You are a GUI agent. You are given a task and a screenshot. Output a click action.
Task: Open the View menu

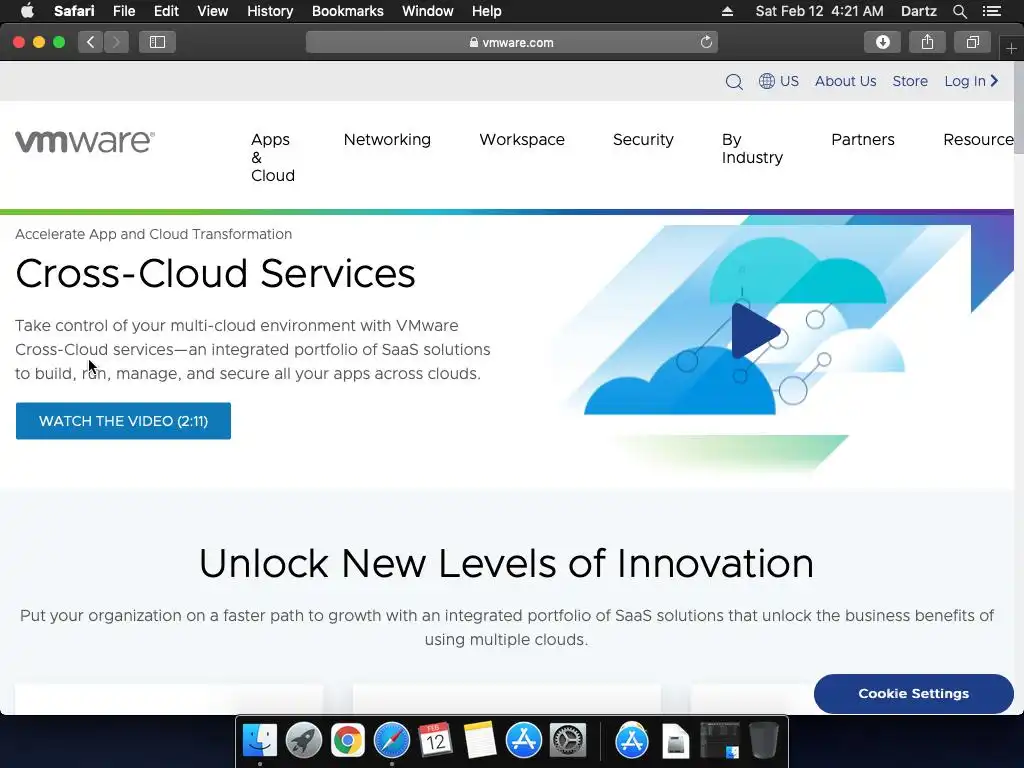tap(212, 11)
